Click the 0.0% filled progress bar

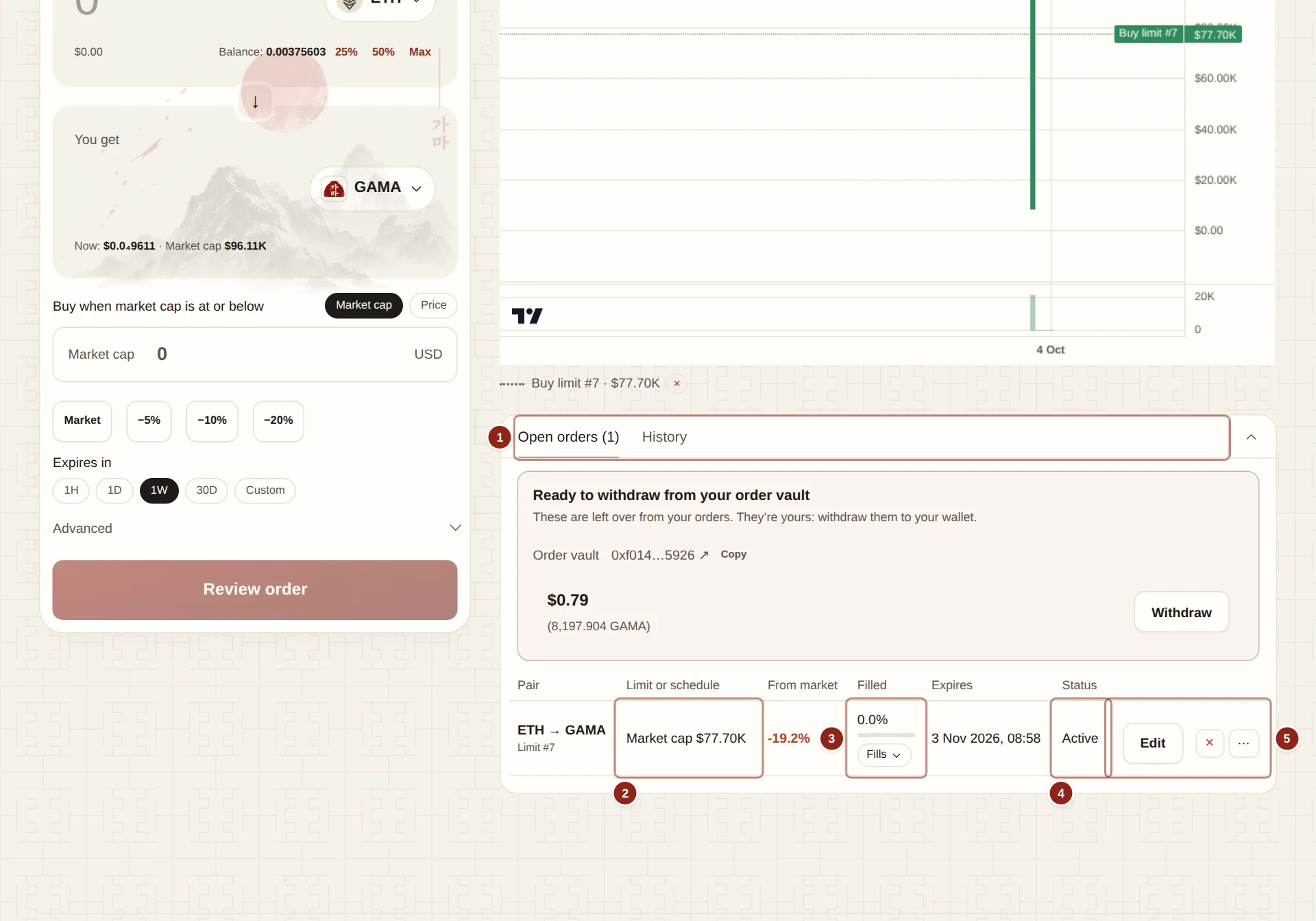coord(886,735)
